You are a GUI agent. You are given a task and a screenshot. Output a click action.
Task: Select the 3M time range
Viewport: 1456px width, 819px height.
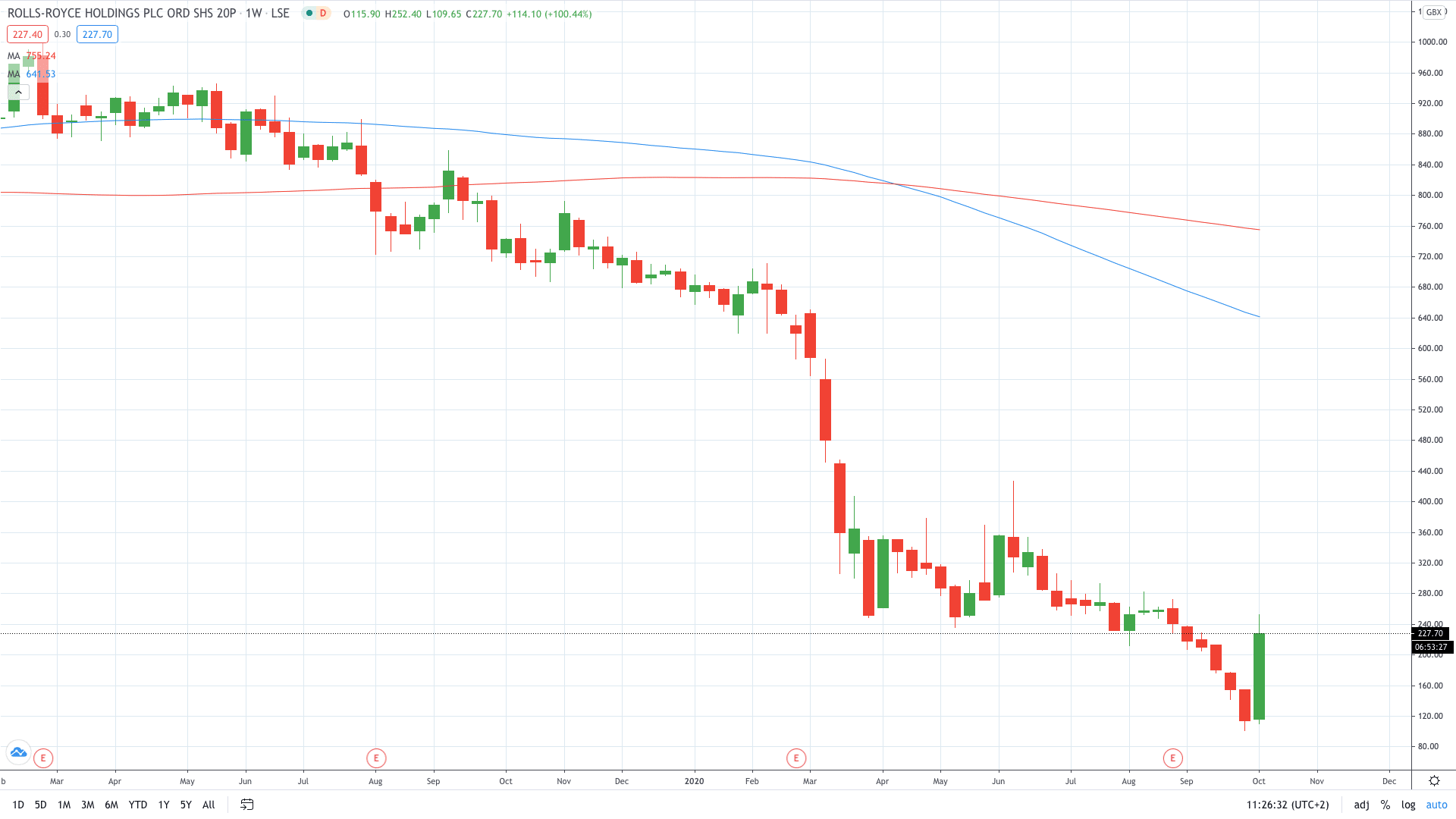88,805
